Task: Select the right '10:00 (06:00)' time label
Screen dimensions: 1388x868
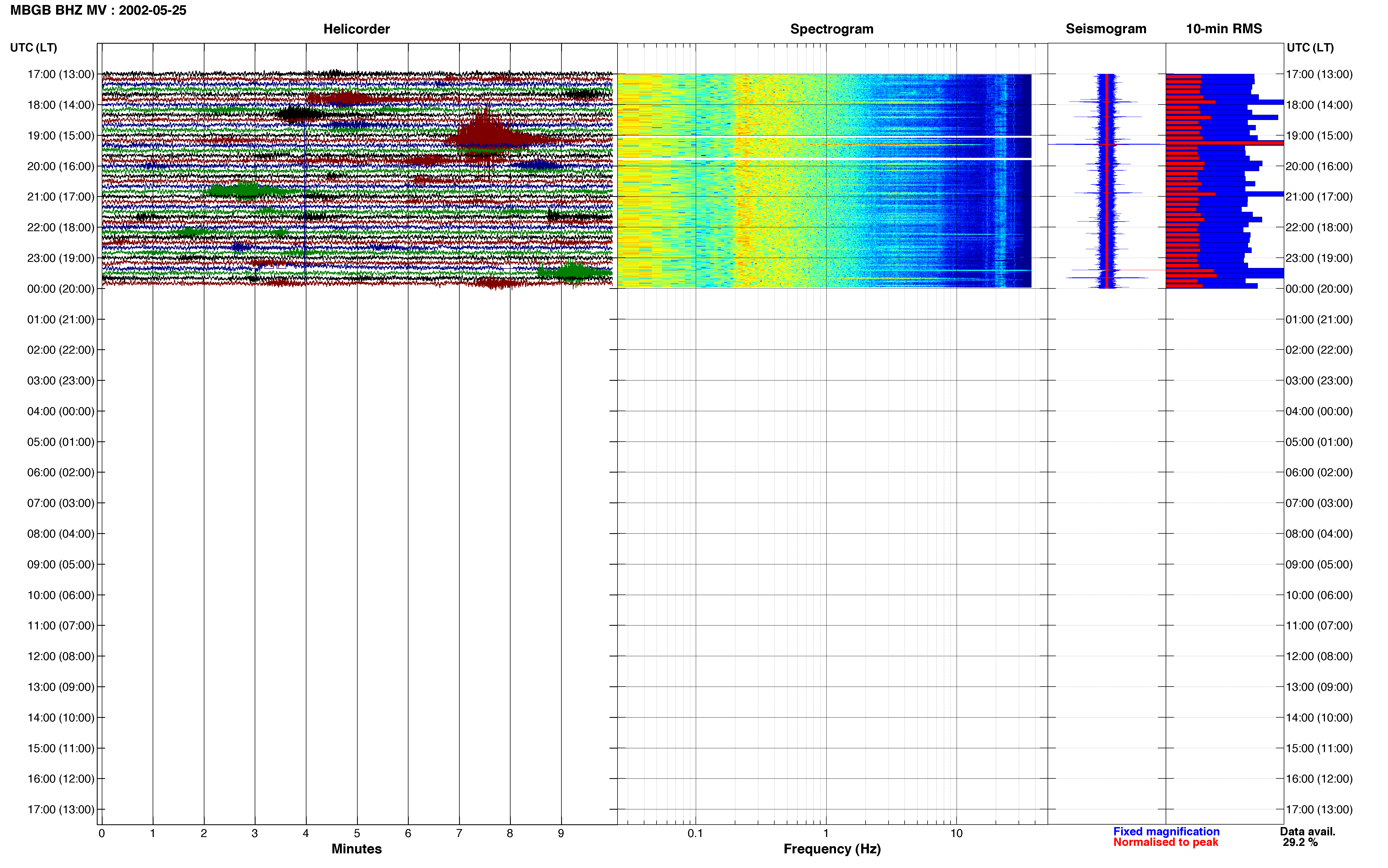Action: click(x=1319, y=595)
